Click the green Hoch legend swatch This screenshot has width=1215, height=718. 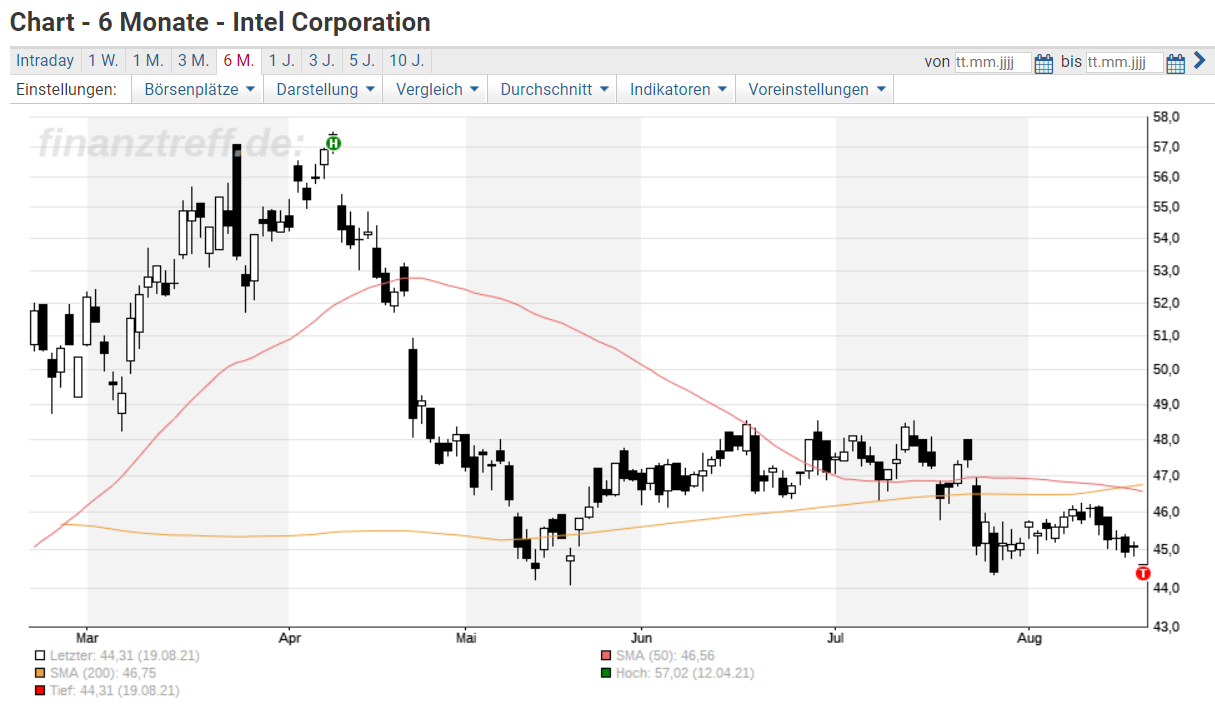click(606, 674)
